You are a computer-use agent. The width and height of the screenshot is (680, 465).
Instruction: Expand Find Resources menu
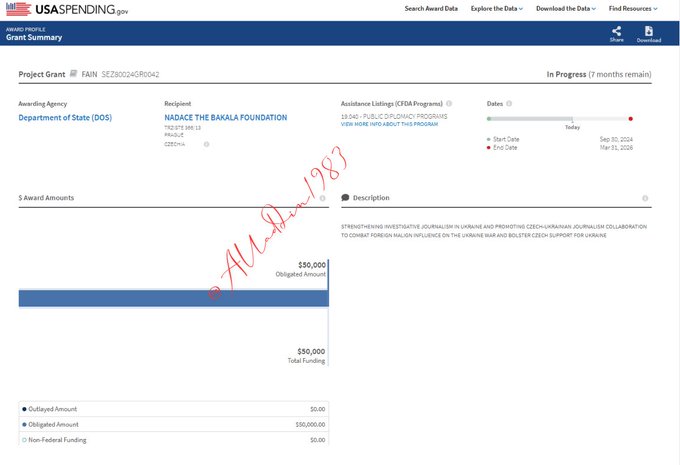coord(633,9)
